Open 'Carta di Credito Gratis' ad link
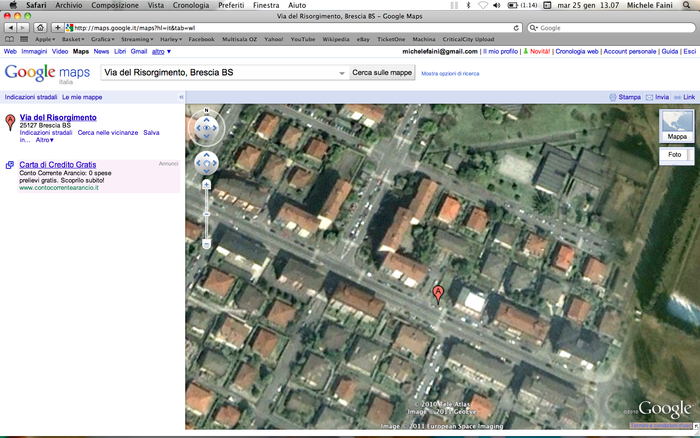700x438 pixels. click(x=58, y=165)
